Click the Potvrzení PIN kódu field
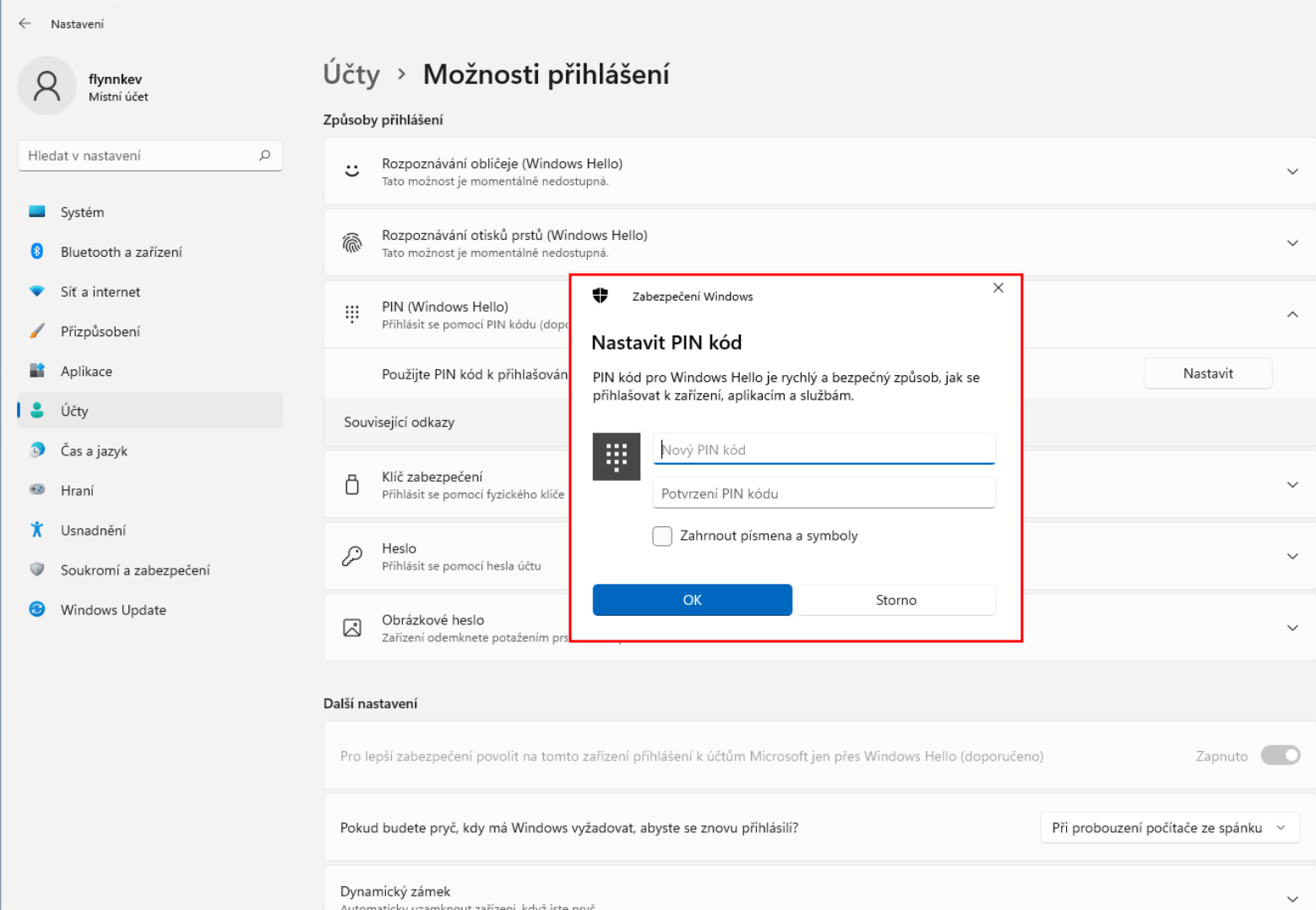This screenshot has width=1316, height=910. tap(824, 493)
